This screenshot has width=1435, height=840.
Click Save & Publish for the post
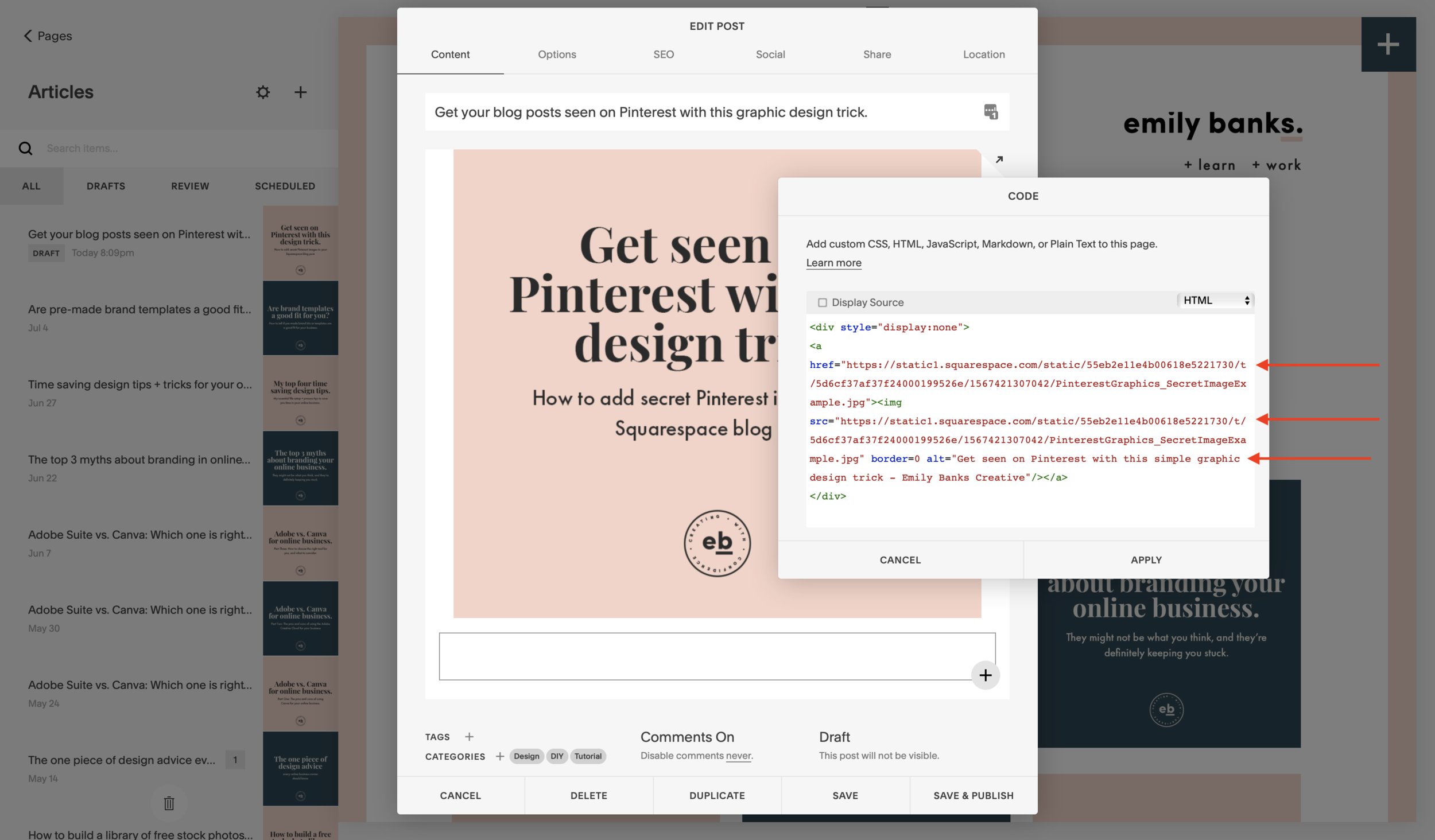[x=974, y=795]
